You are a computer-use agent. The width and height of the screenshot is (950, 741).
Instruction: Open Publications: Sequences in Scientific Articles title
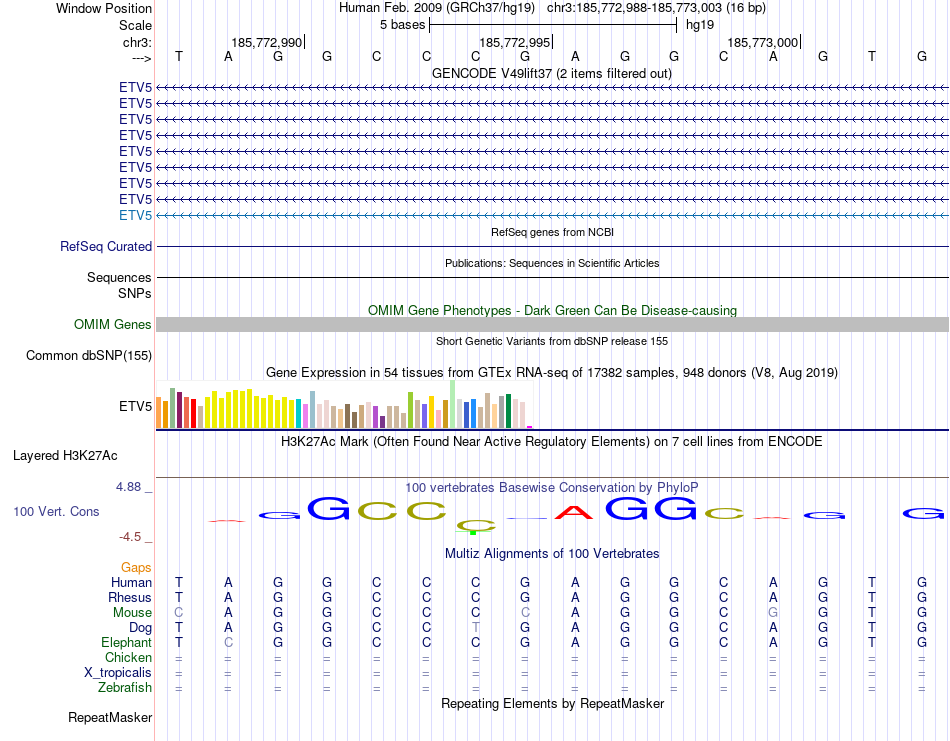point(552,263)
